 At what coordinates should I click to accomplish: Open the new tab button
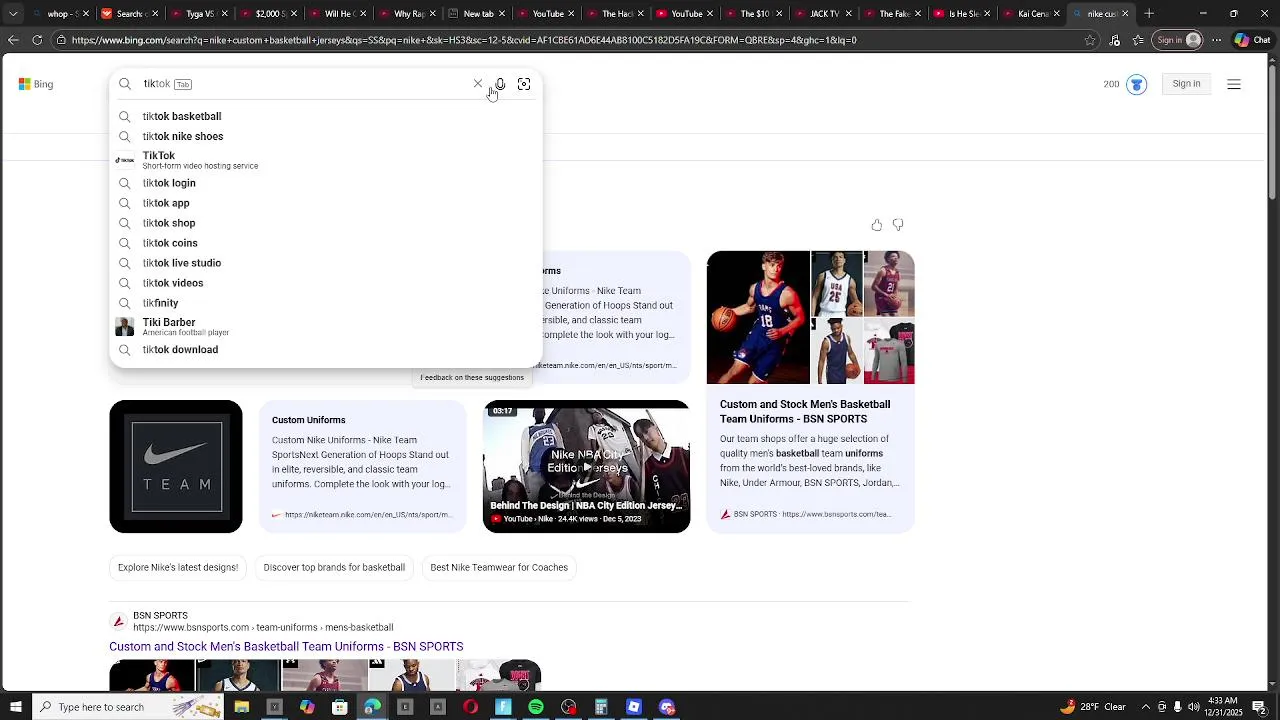(x=1149, y=14)
